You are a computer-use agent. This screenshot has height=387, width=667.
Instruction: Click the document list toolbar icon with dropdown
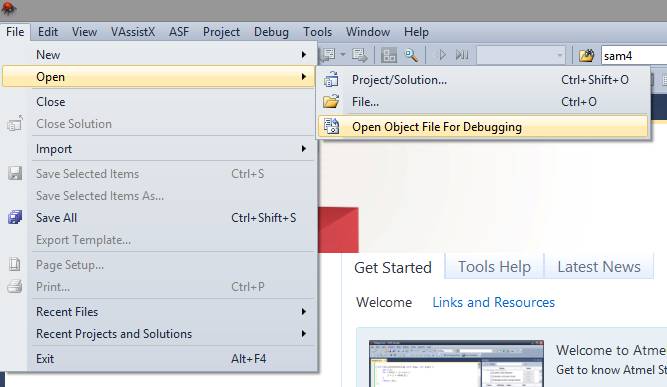pyautogui.click(x=328, y=55)
